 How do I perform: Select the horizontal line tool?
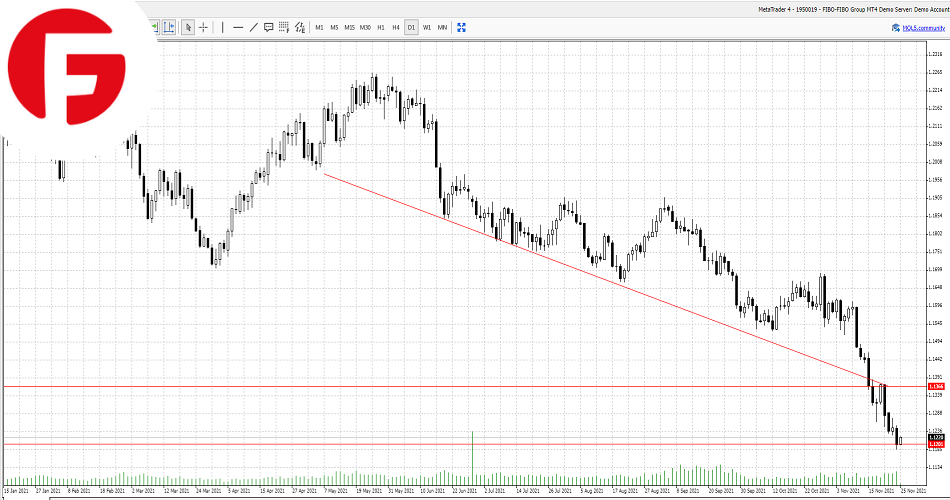tap(238, 27)
